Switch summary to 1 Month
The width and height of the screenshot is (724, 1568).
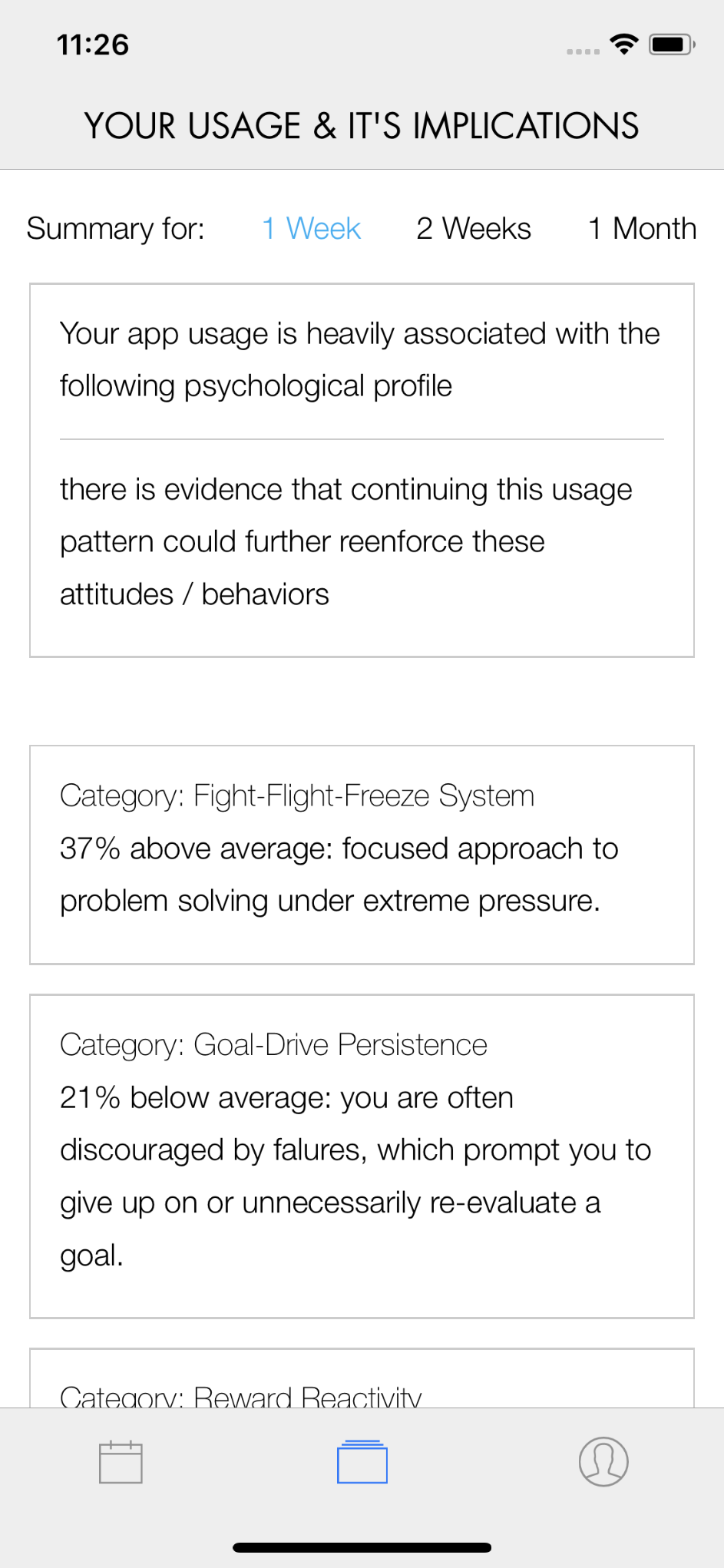point(642,229)
